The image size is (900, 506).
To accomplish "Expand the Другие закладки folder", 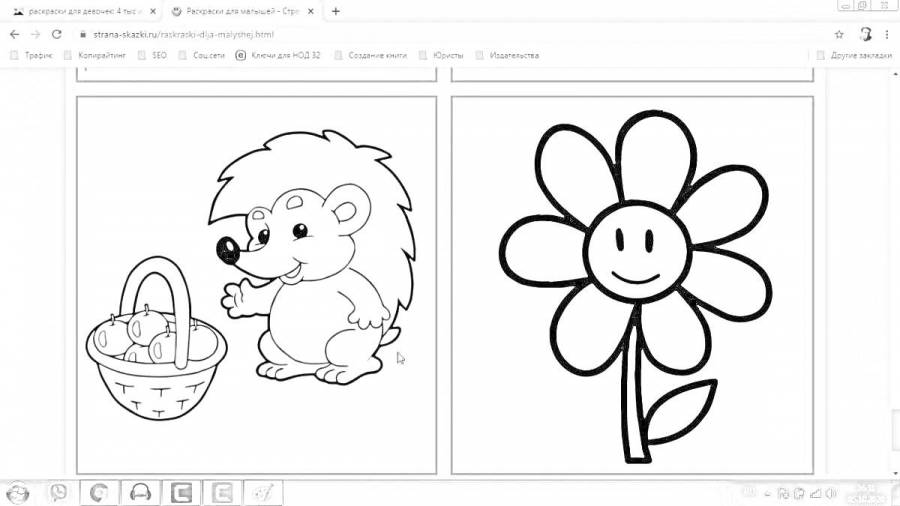I will tap(853, 55).
